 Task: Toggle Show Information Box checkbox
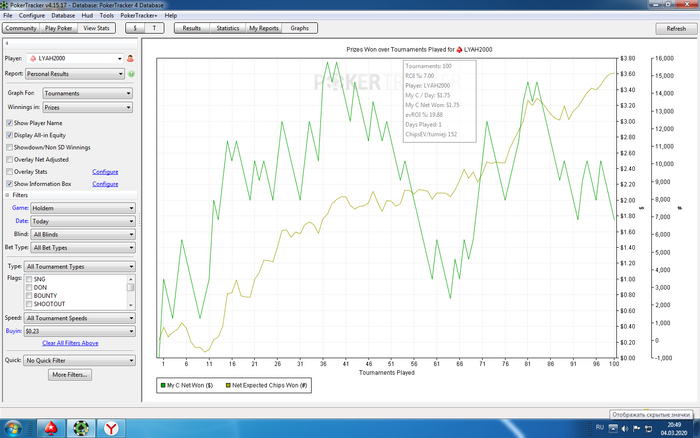click(x=9, y=184)
